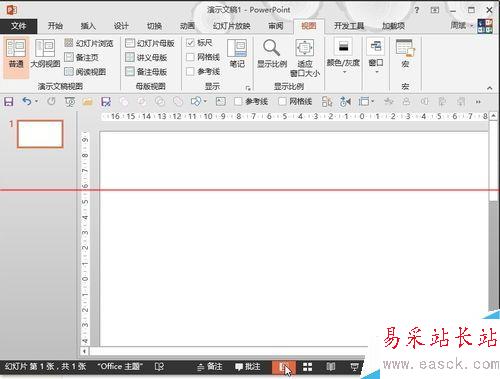500x379 pixels.
Task: Switch to the 设计 Design tab
Action: [x=121, y=26]
